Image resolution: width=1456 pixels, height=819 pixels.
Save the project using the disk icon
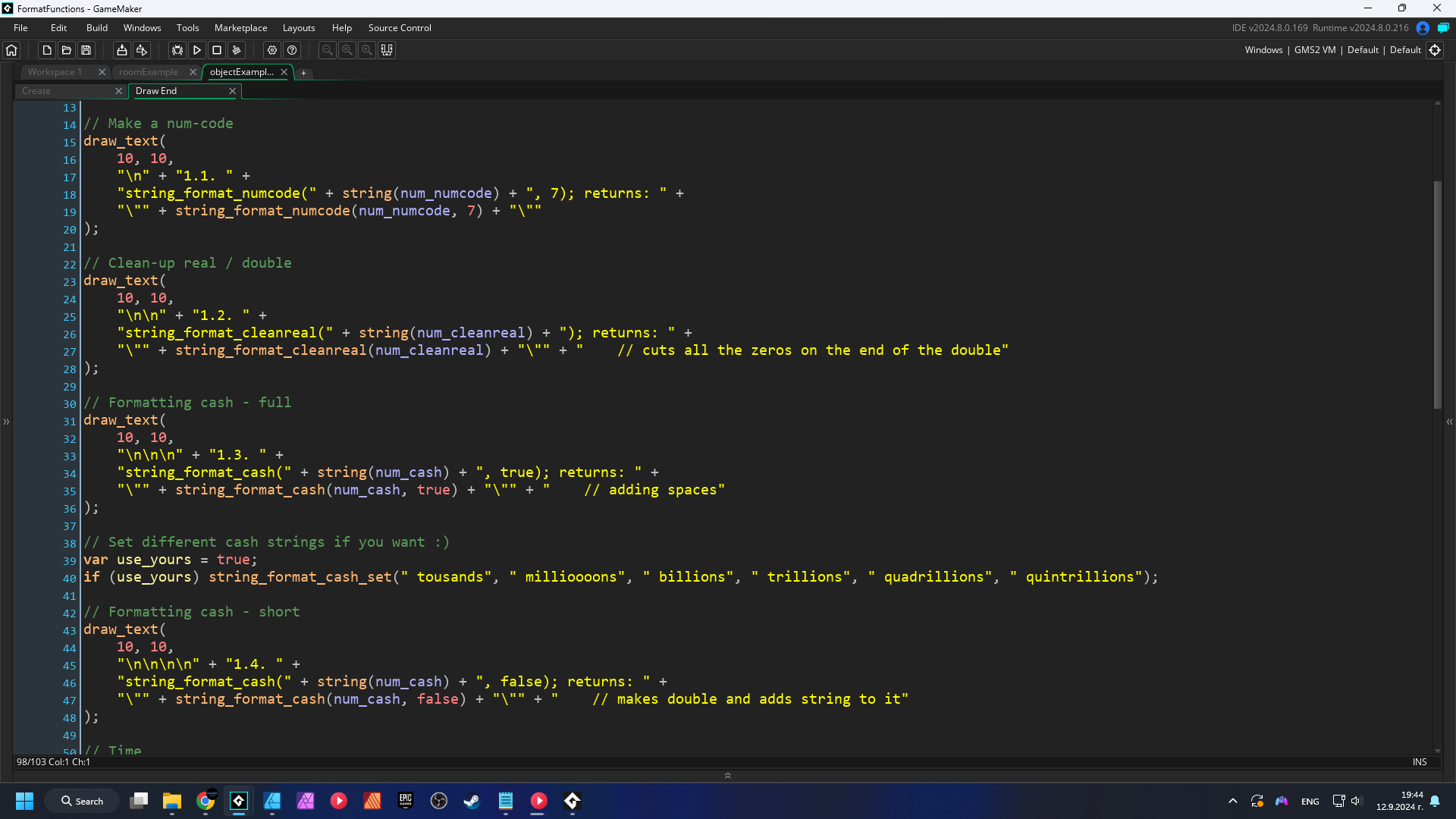pyautogui.click(x=86, y=50)
